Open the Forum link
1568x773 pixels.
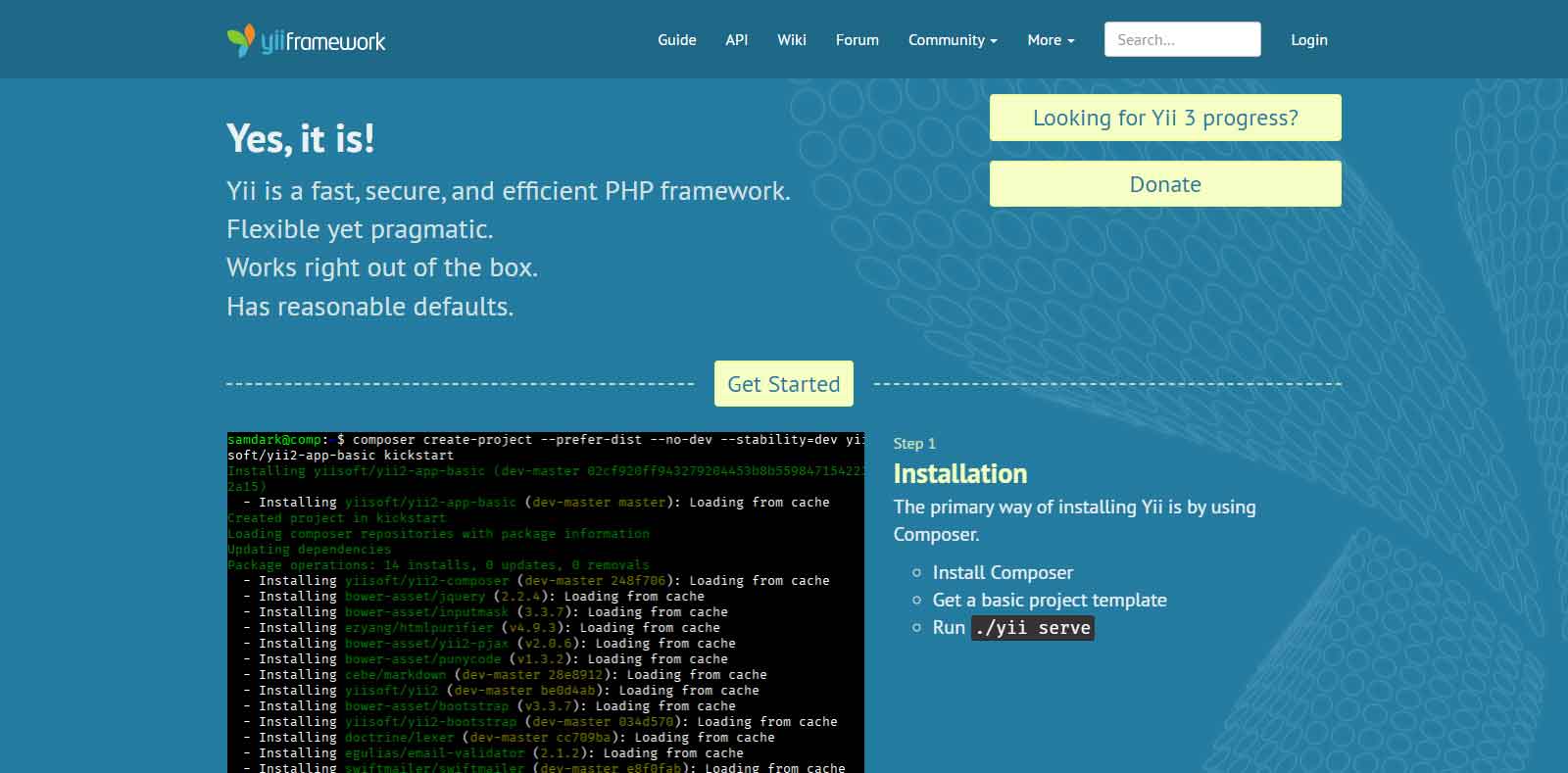click(x=857, y=40)
